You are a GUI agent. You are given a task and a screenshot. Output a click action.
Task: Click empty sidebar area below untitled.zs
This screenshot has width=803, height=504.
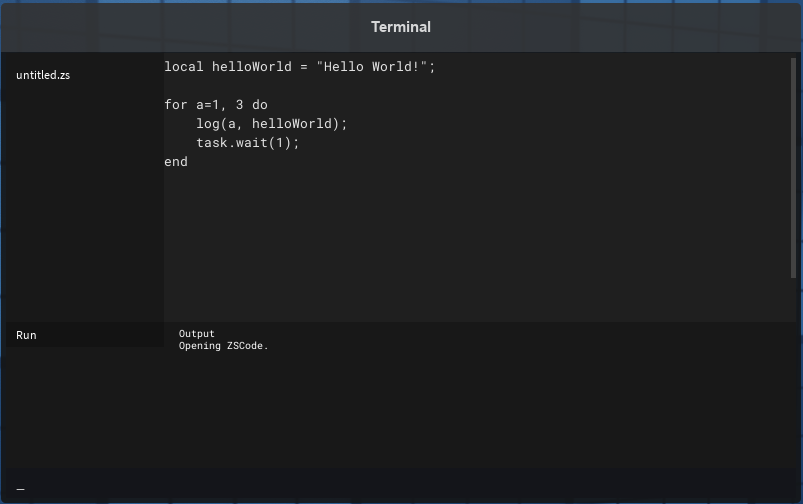pos(84,200)
